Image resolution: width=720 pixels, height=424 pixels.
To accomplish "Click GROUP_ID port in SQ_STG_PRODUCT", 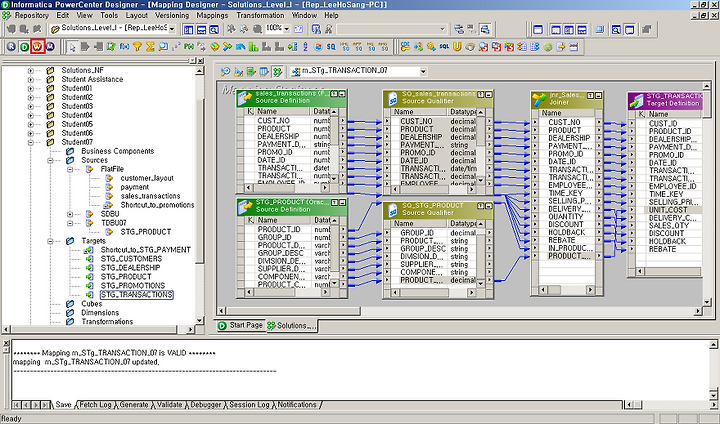I will pos(417,233).
